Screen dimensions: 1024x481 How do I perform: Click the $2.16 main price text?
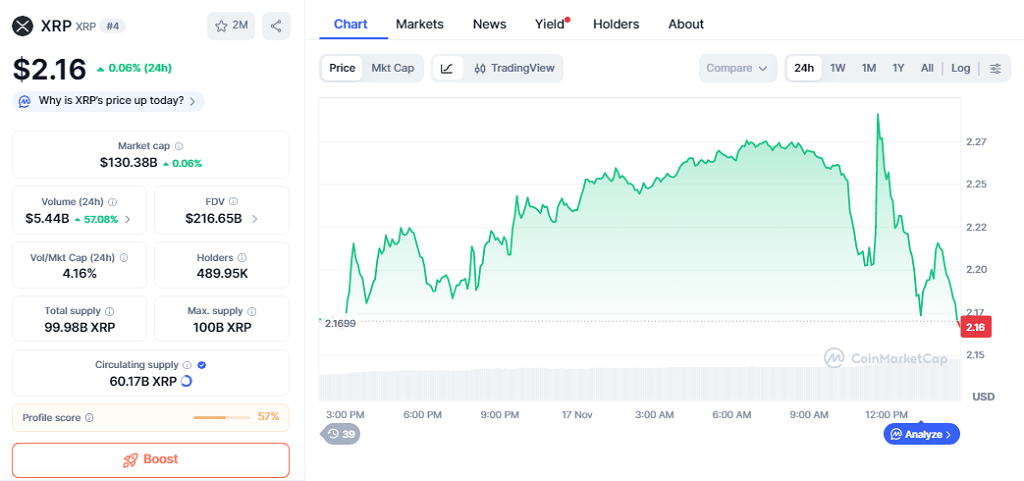coord(50,69)
